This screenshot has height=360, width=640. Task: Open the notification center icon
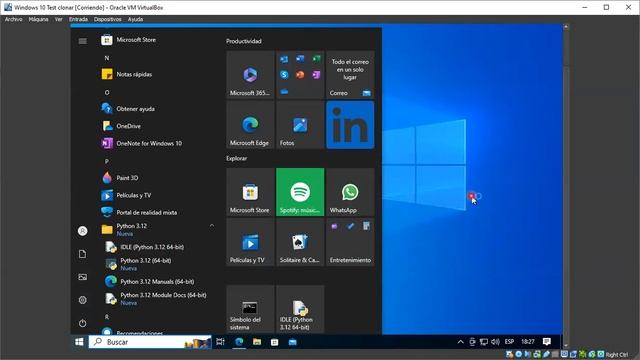[547, 342]
